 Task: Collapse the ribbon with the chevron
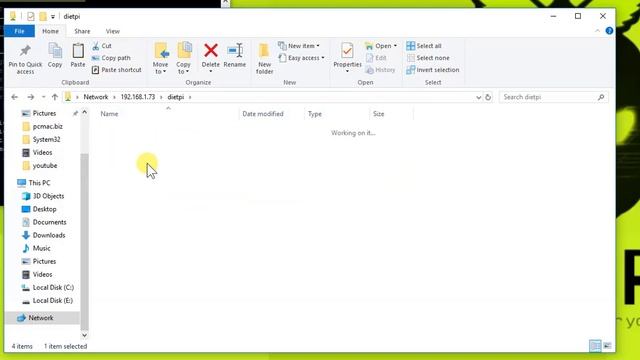point(598,31)
